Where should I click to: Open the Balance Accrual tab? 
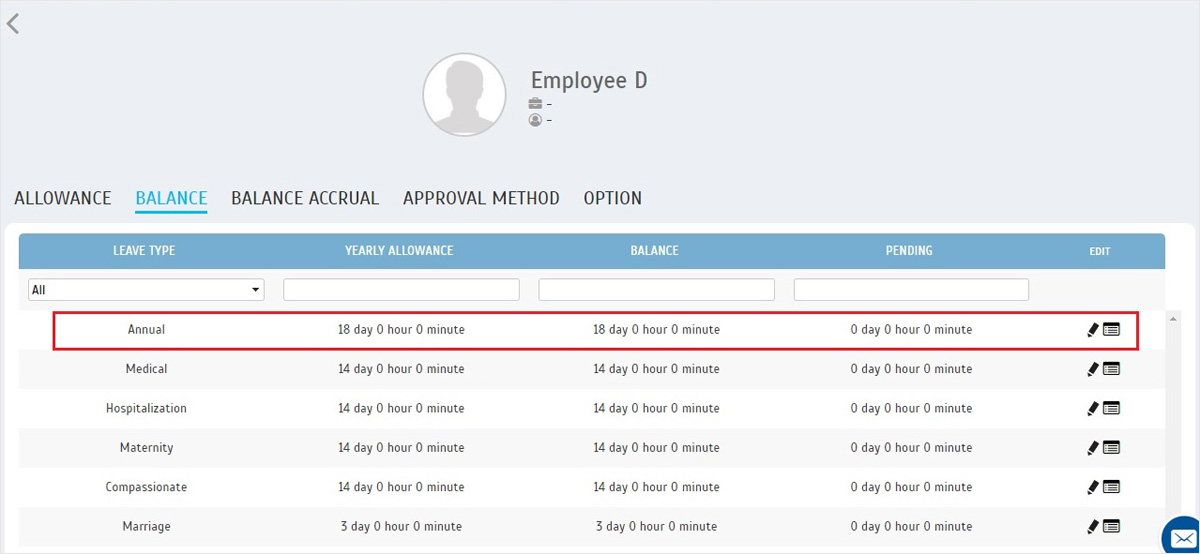(x=305, y=198)
